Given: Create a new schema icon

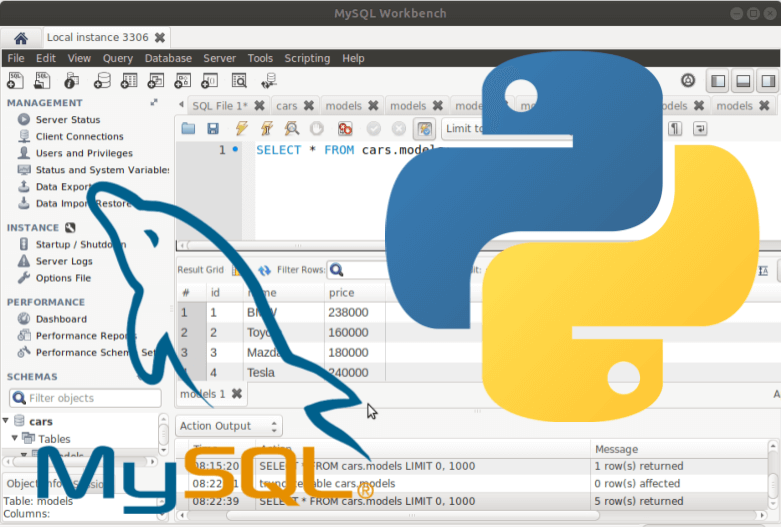Looking at the screenshot, I should click(x=102, y=80).
